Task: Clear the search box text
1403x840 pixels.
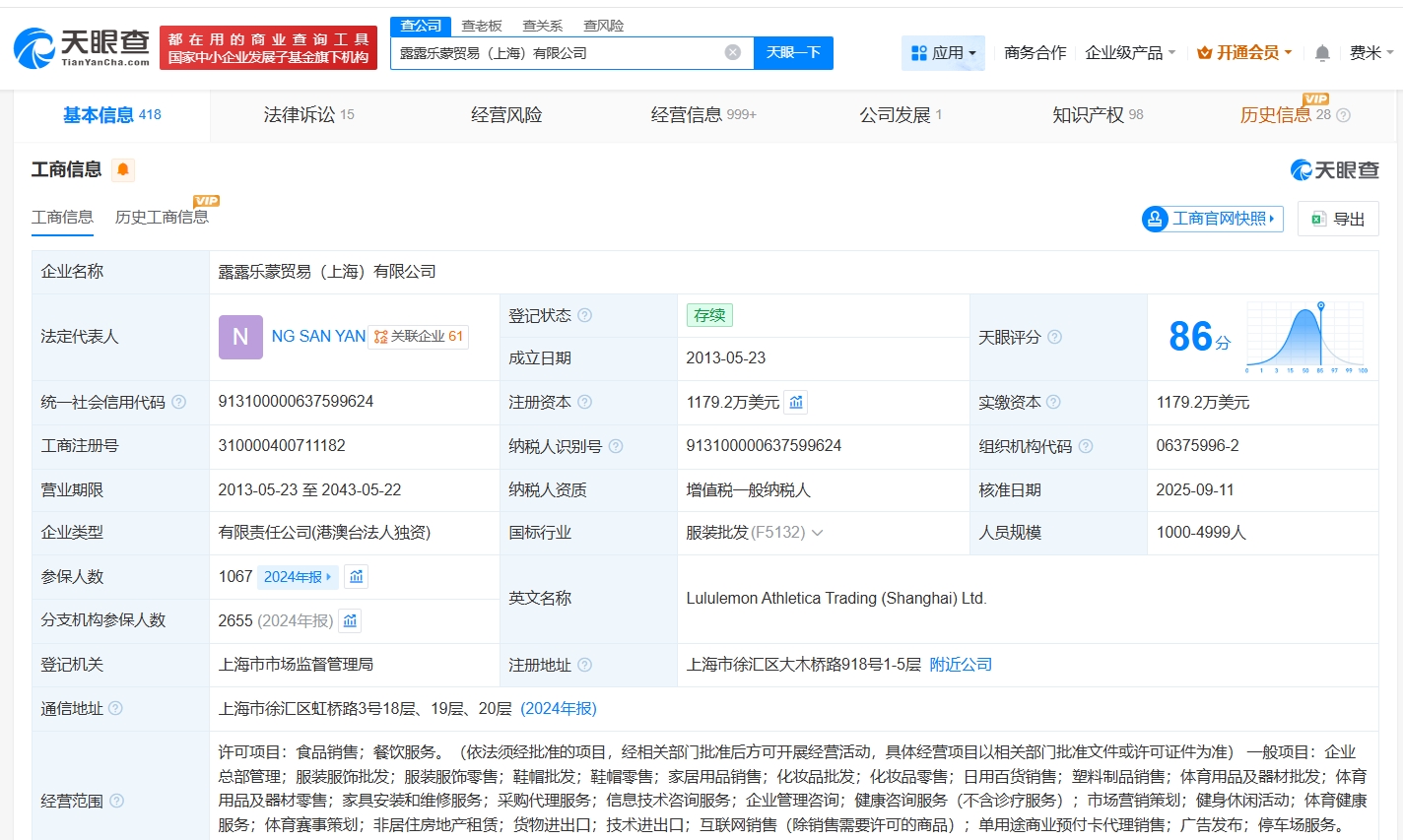Action: tap(732, 52)
